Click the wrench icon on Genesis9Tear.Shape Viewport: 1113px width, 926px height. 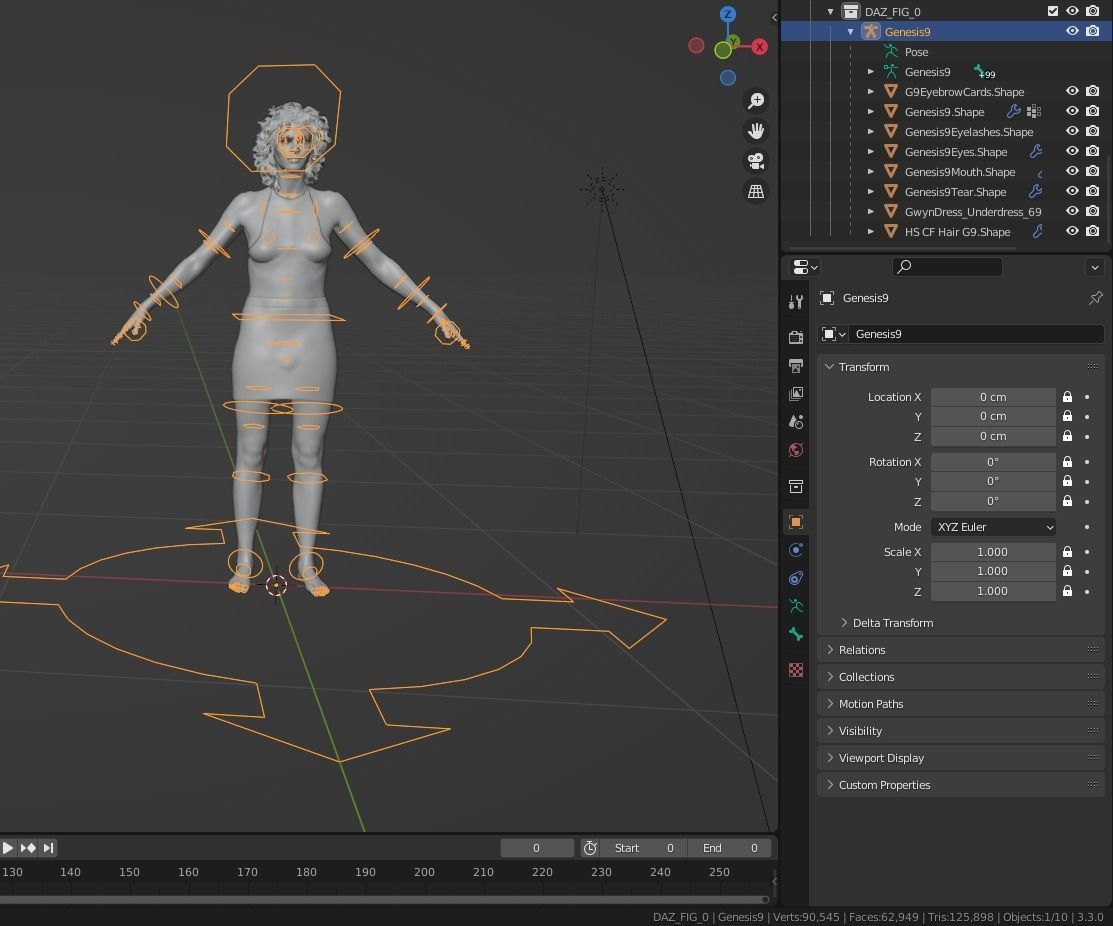(1036, 192)
